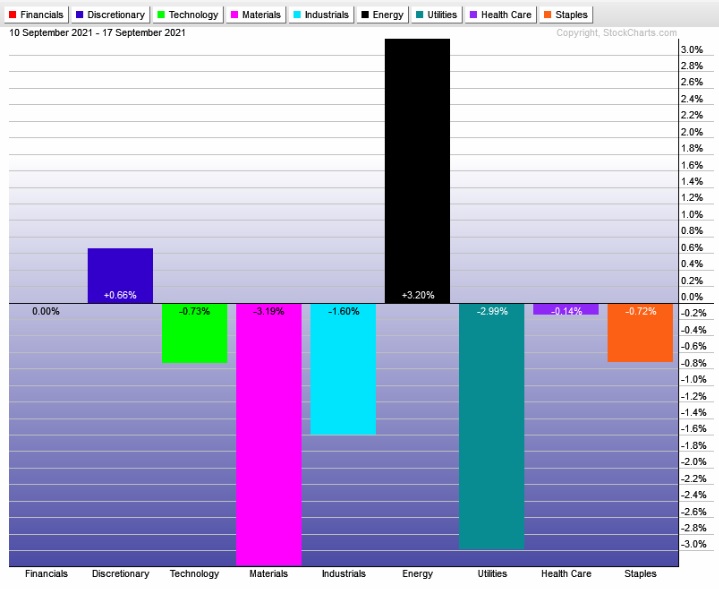Click the orange Staples bar
Viewport: 719px width, 589px height.
click(x=640, y=333)
